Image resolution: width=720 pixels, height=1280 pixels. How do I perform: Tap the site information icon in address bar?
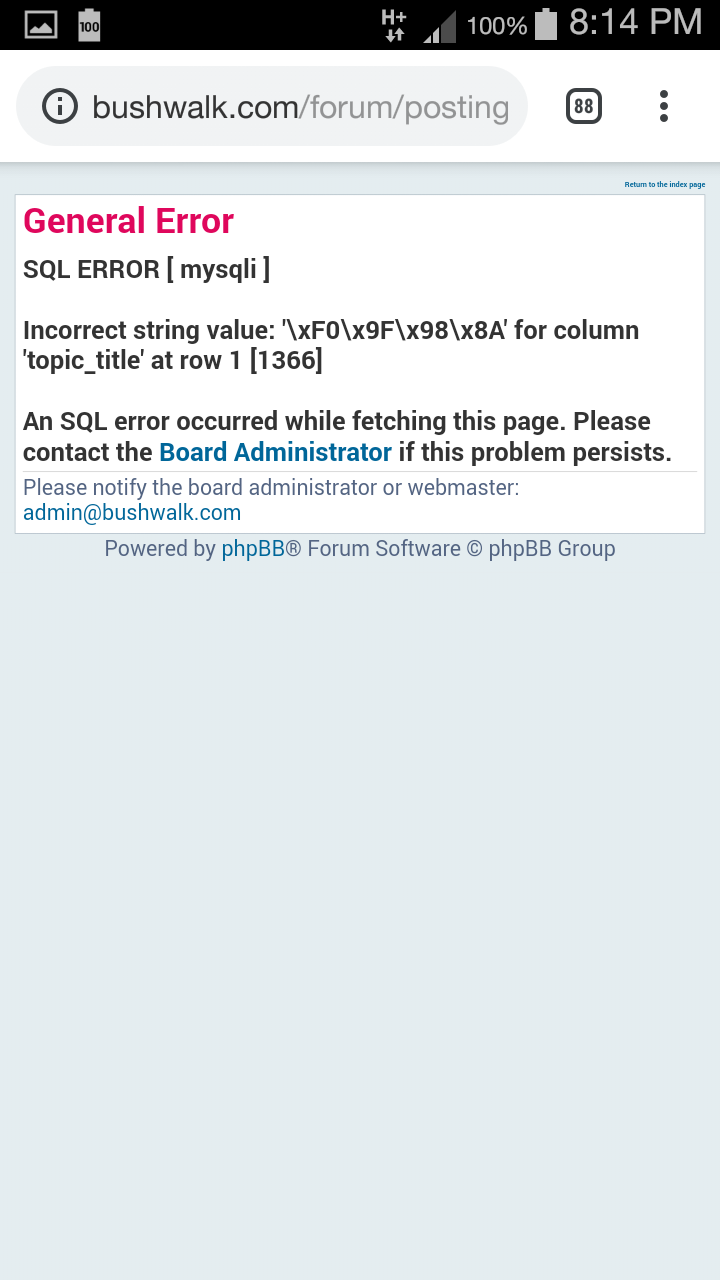coord(60,106)
